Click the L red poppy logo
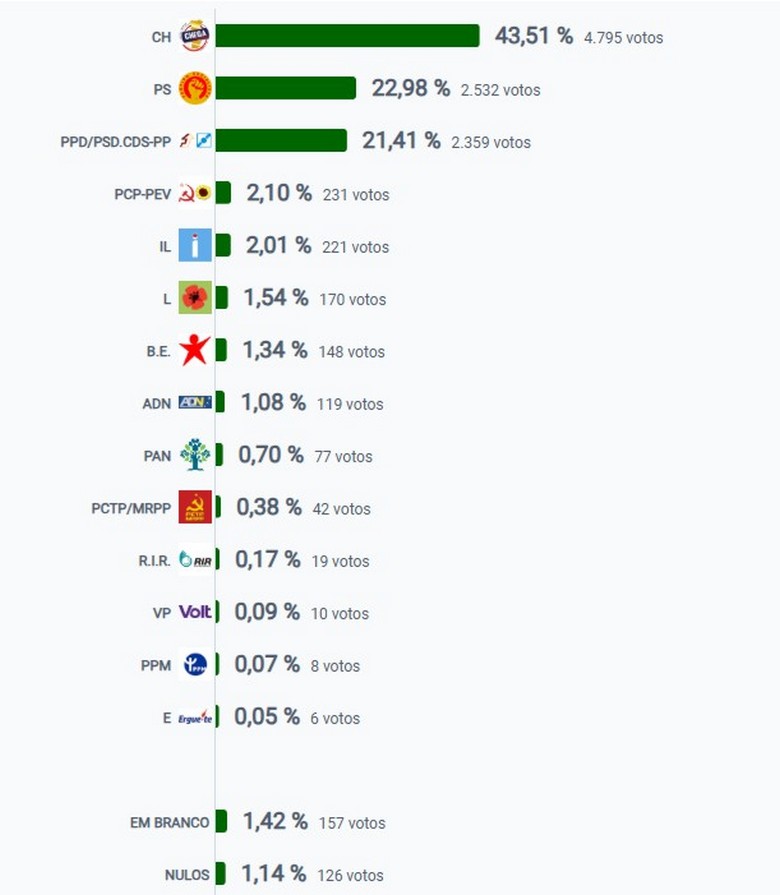Screen dimensions: 780x895 (x=194, y=298)
